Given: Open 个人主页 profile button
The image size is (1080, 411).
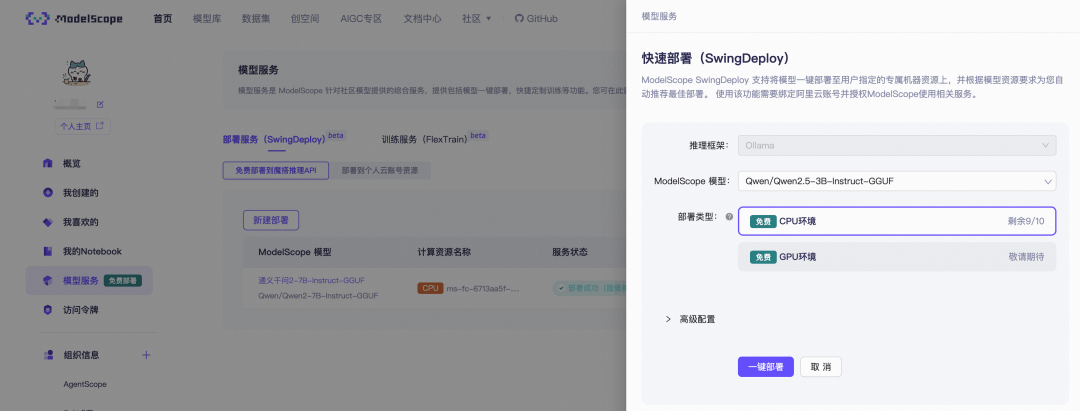Looking at the screenshot, I should [82, 127].
